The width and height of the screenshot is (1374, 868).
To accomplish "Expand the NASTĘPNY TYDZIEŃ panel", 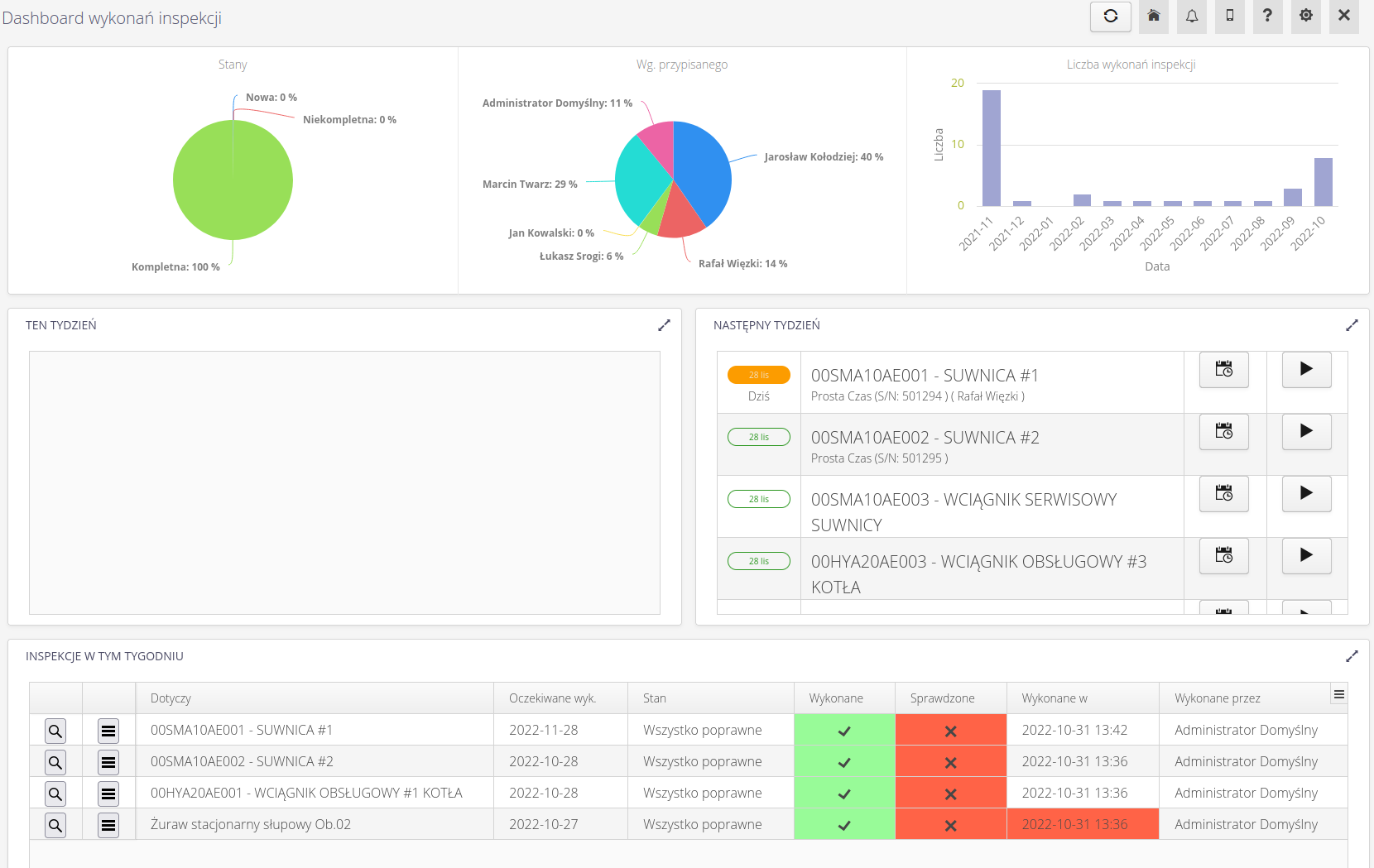I will tap(1352, 325).
